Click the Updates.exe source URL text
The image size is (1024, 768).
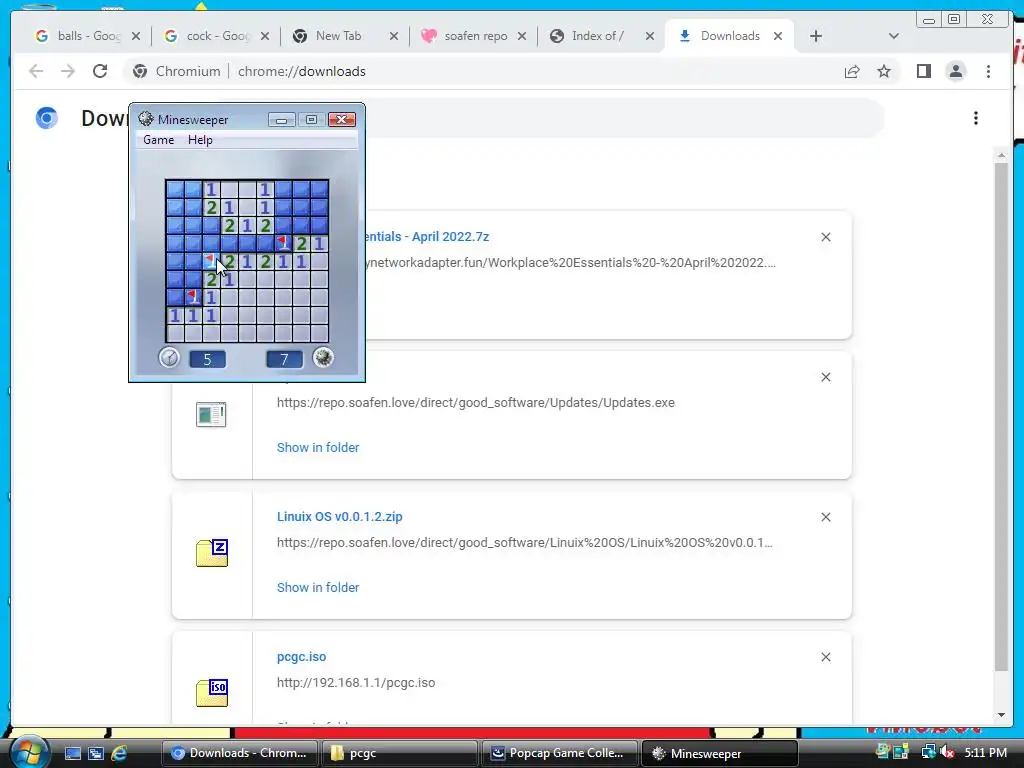475,403
